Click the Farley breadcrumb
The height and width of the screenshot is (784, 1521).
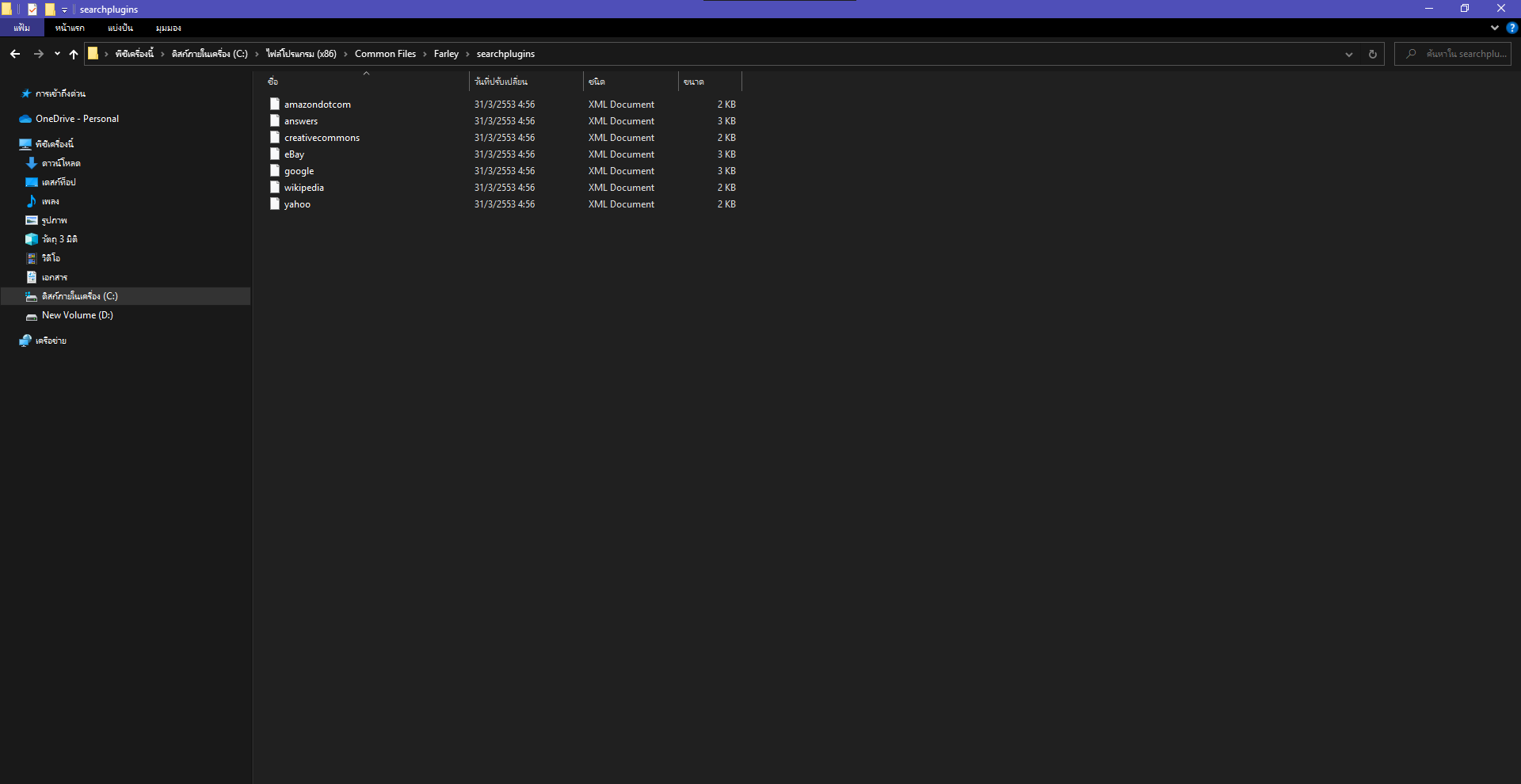pyautogui.click(x=446, y=54)
